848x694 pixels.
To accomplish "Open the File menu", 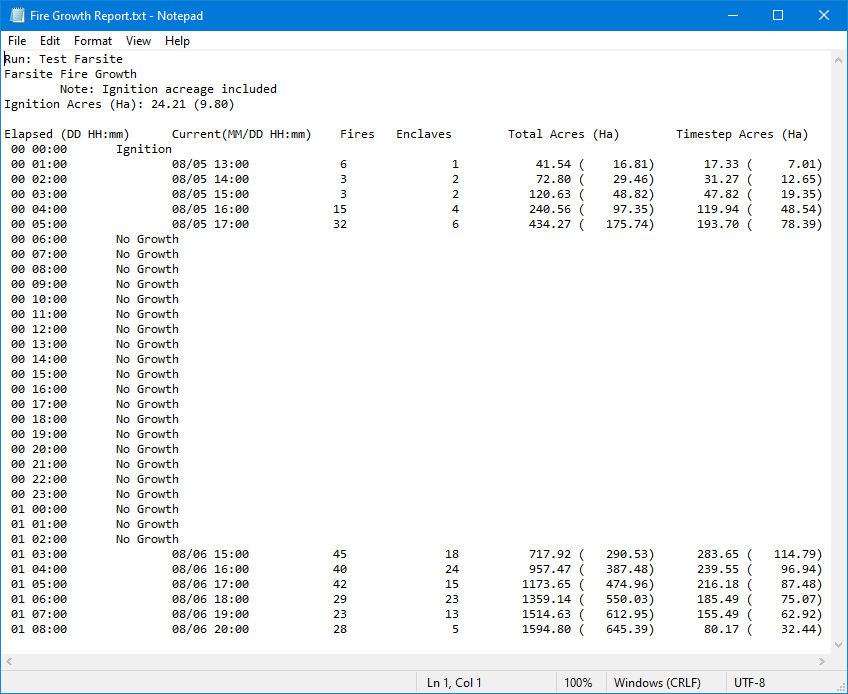I will (17, 41).
